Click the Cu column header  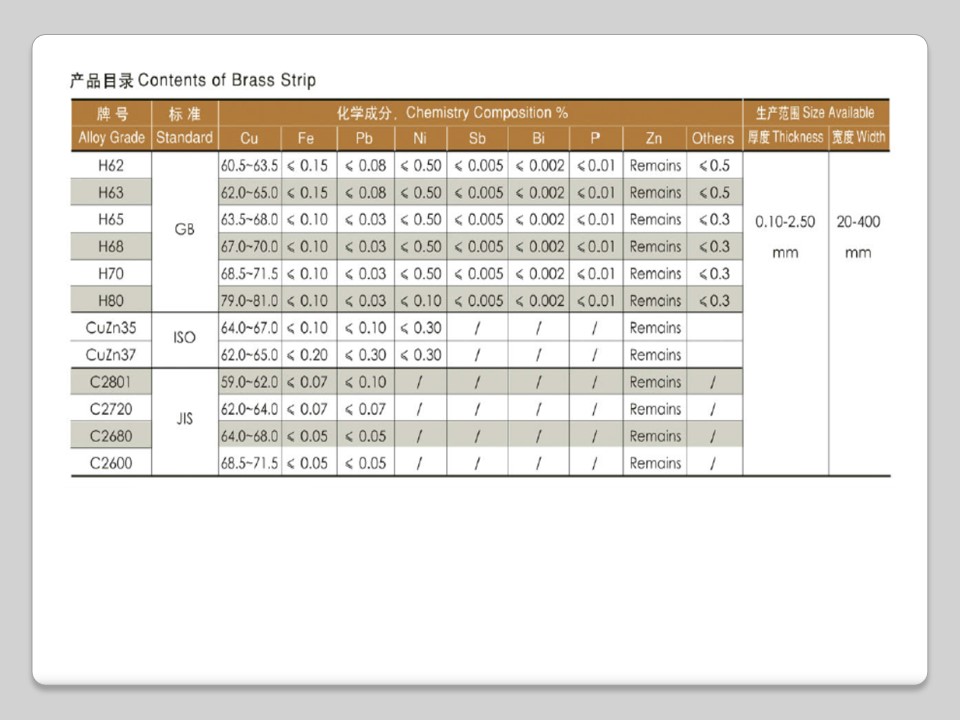tap(249, 138)
